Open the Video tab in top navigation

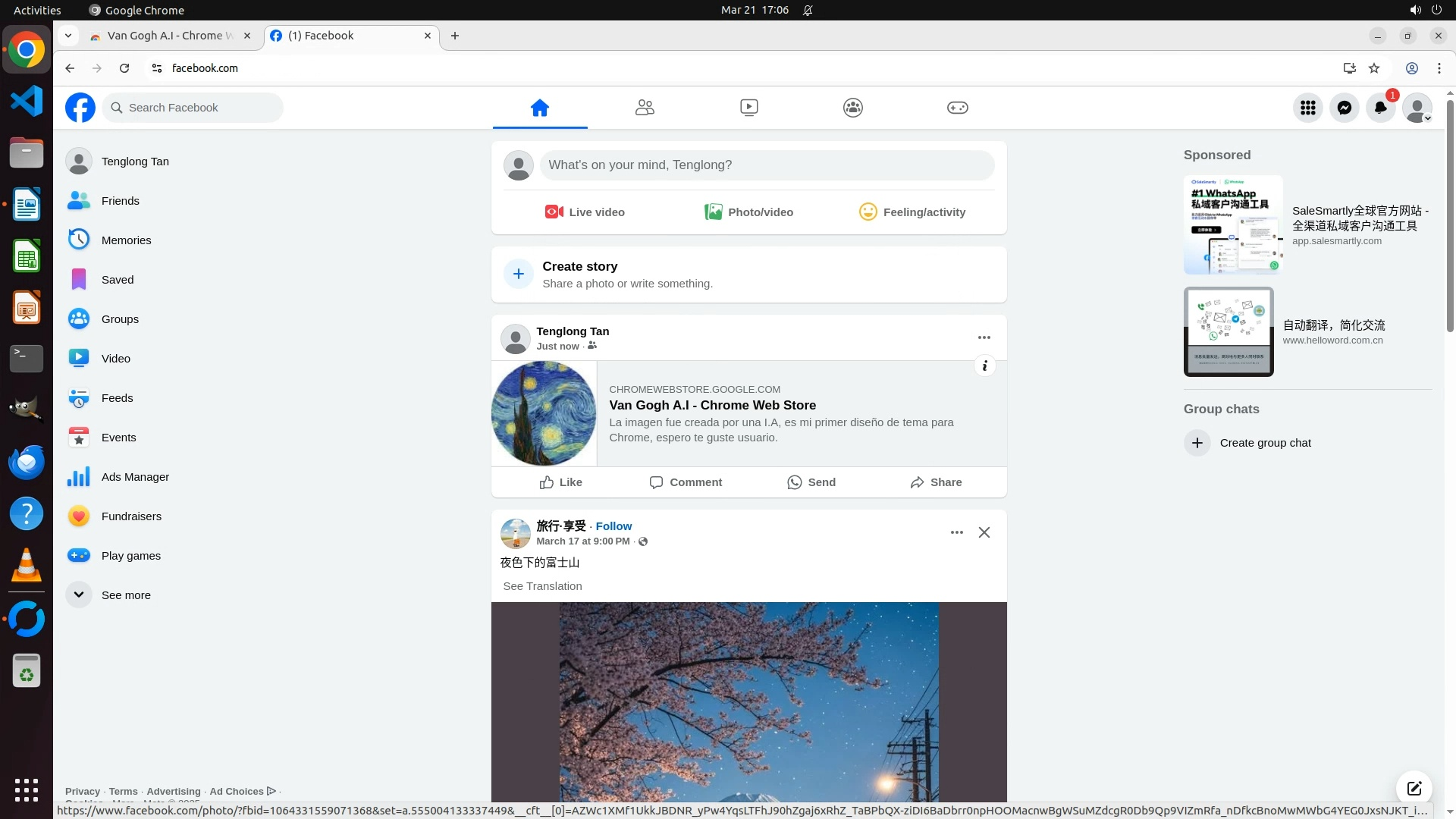tap(748, 108)
